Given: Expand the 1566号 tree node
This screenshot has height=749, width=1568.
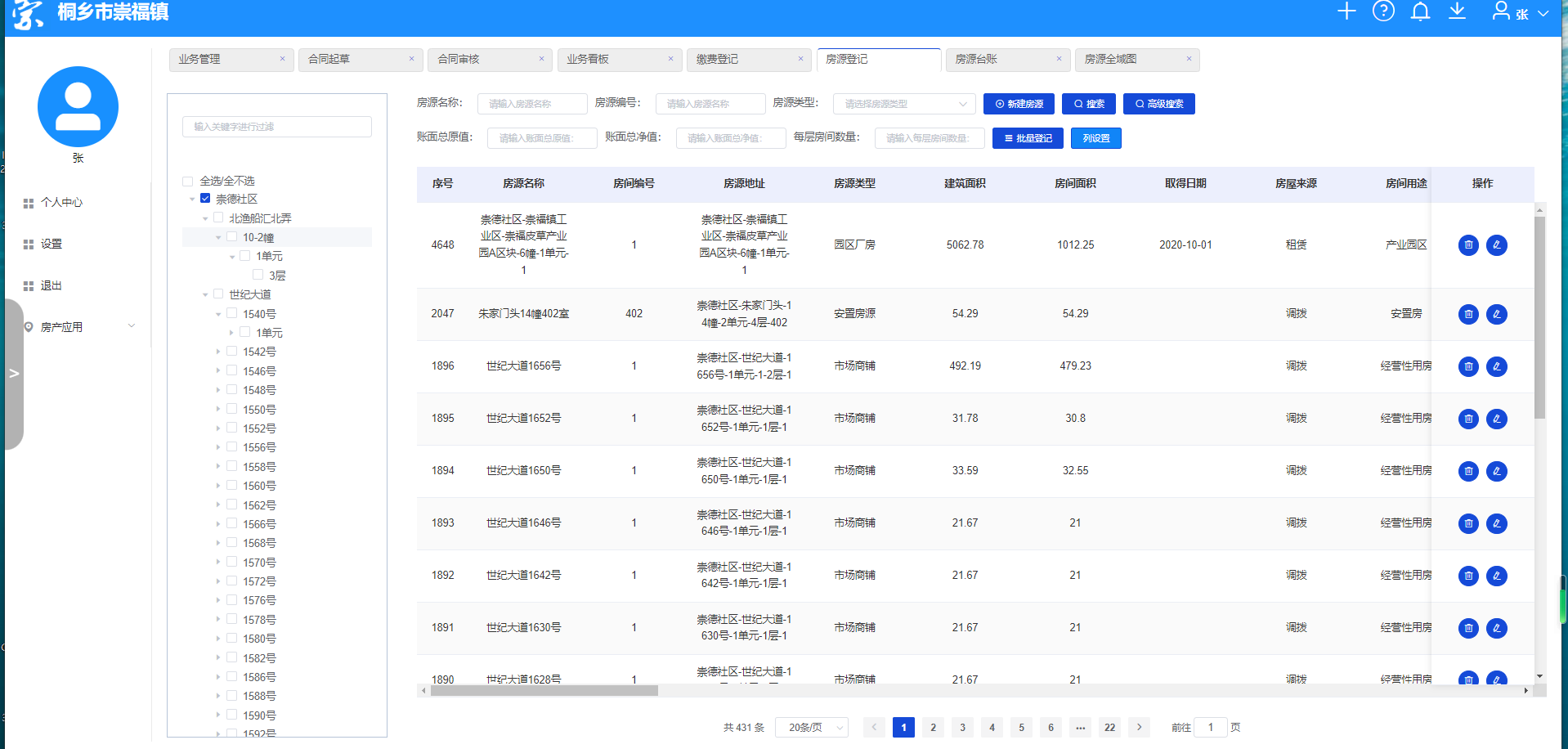Looking at the screenshot, I should coord(218,524).
